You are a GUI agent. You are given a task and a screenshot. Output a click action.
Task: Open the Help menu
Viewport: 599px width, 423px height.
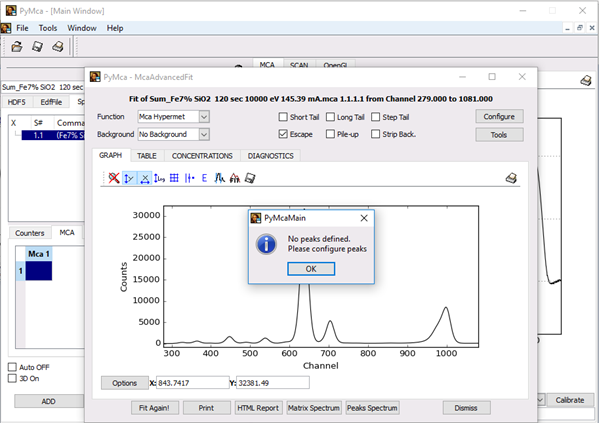pos(115,28)
